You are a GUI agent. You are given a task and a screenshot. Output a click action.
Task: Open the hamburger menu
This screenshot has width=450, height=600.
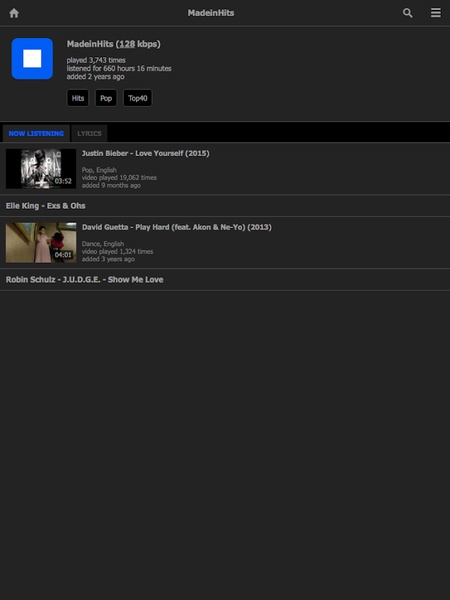[x=435, y=13]
